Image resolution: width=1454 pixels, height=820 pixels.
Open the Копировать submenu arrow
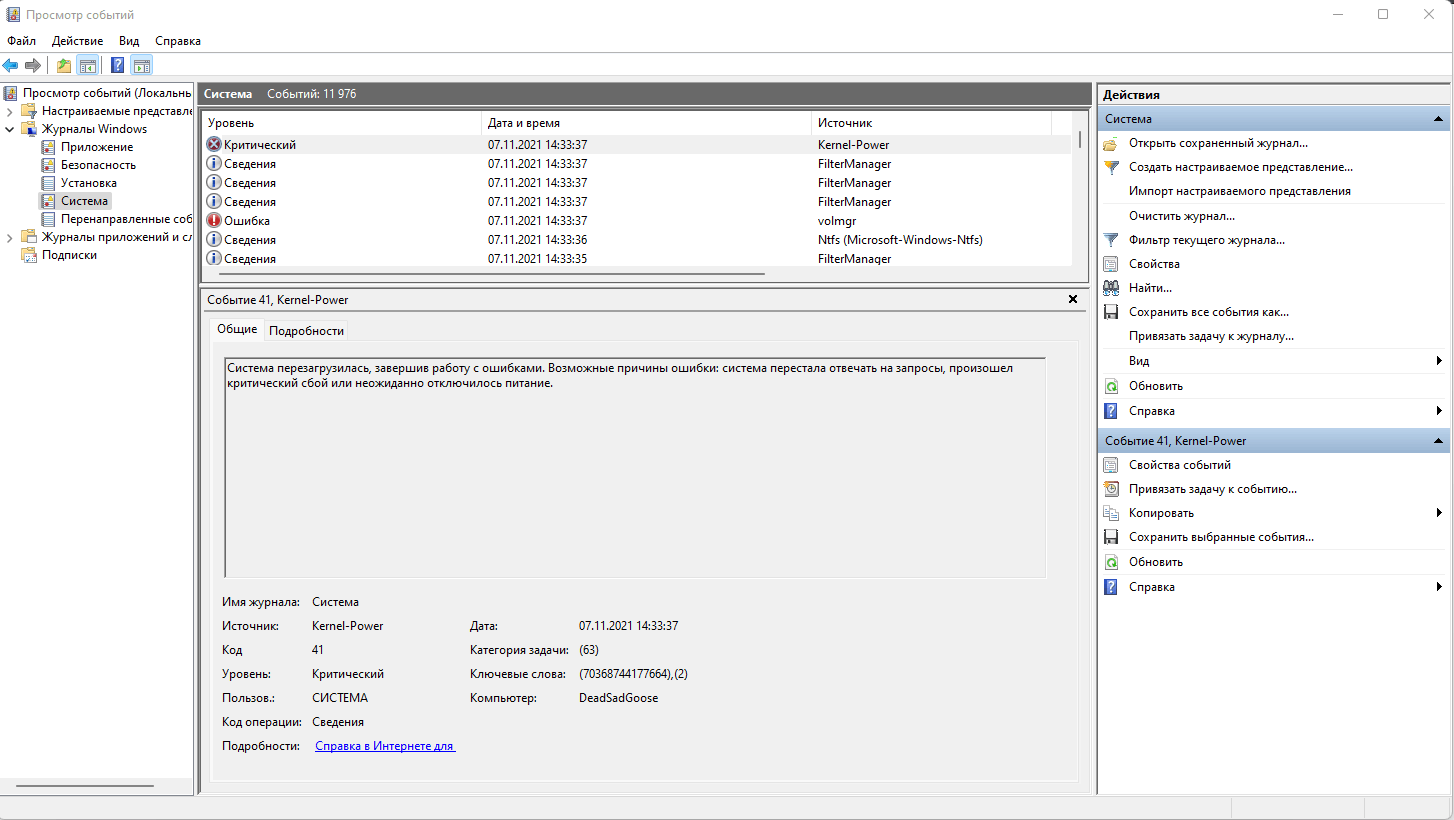pyautogui.click(x=1439, y=513)
